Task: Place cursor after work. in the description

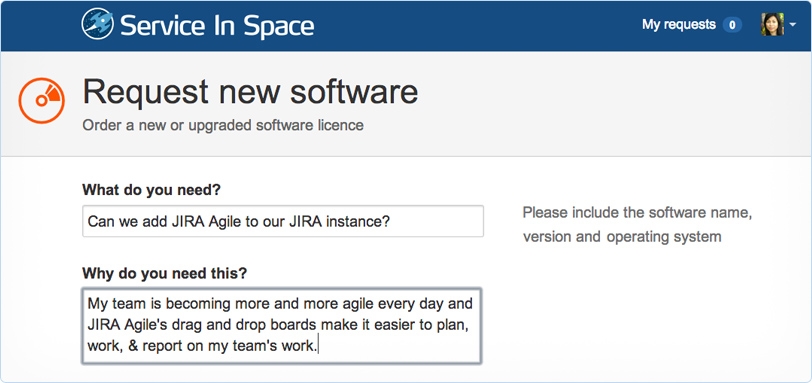Action: click(317, 346)
